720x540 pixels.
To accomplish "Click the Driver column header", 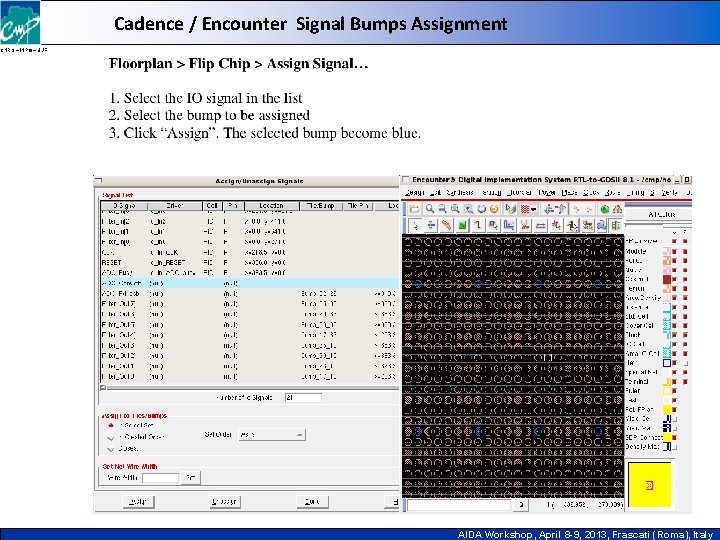I will [x=175, y=206].
